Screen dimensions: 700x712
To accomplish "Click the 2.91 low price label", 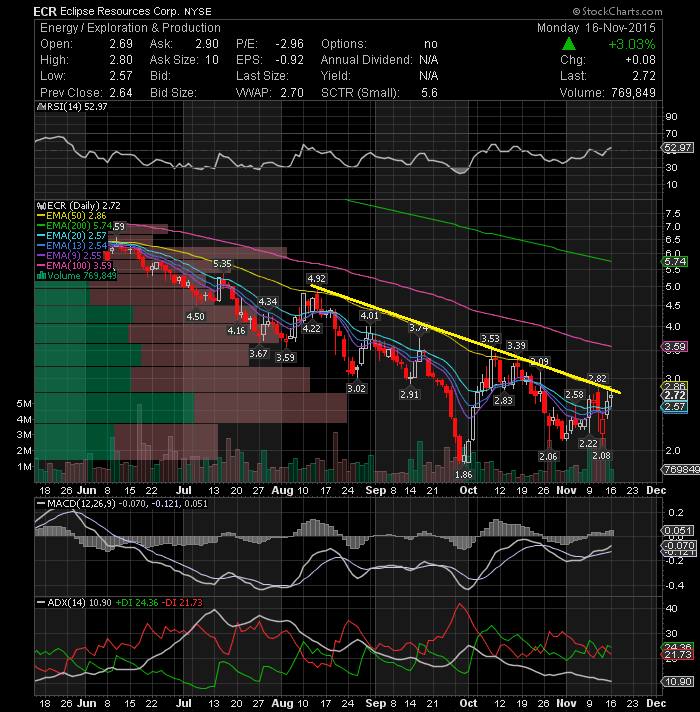I will (409, 395).
